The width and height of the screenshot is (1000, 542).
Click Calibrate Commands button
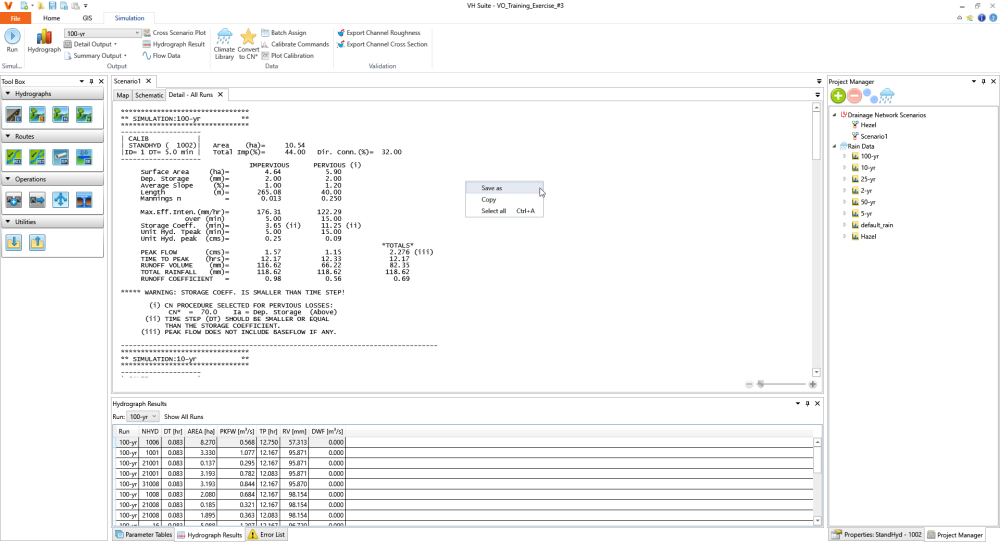coord(295,44)
